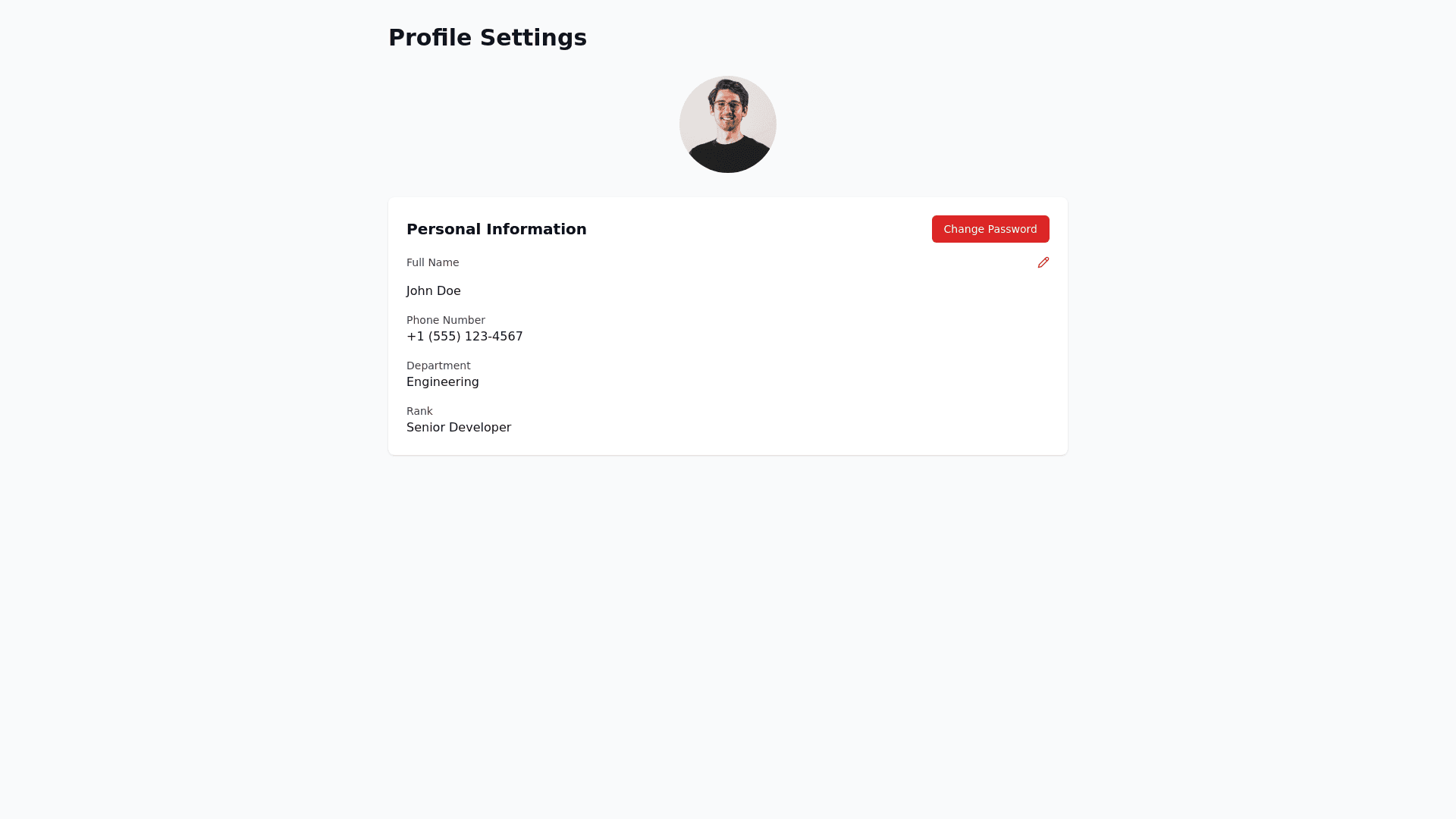Click the Engineering department value
The height and width of the screenshot is (819, 1456).
point(443,382)
